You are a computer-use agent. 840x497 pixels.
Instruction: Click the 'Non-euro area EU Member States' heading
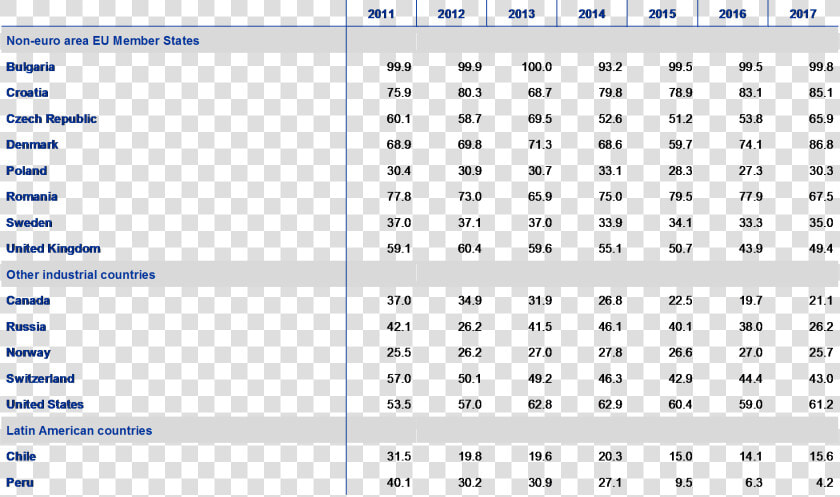(x=102, y=41)
